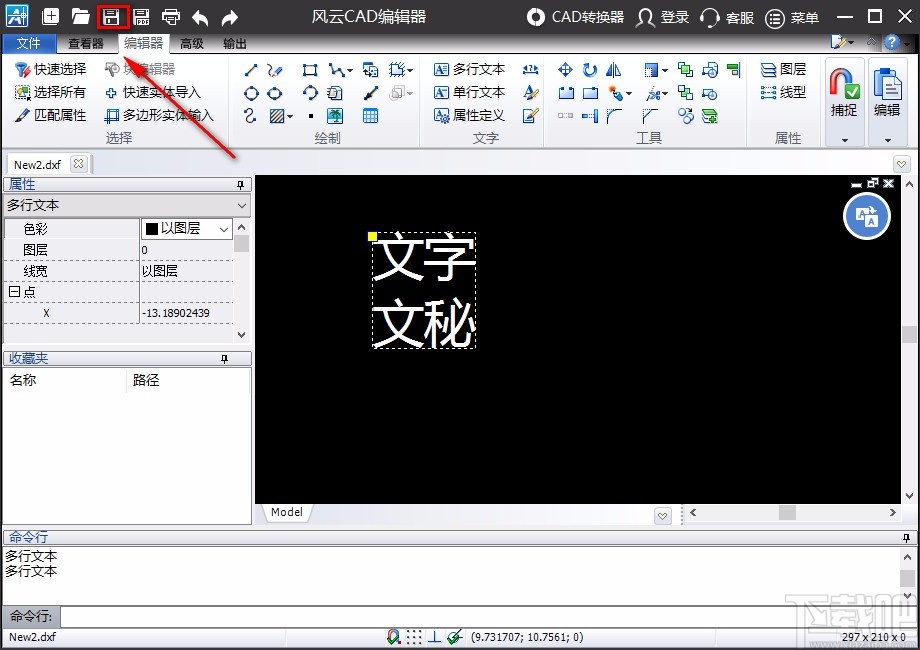Switch to the 高级 advanced tab
The image size is (920, 650).
pyautogui.click(x=192, y=43)
